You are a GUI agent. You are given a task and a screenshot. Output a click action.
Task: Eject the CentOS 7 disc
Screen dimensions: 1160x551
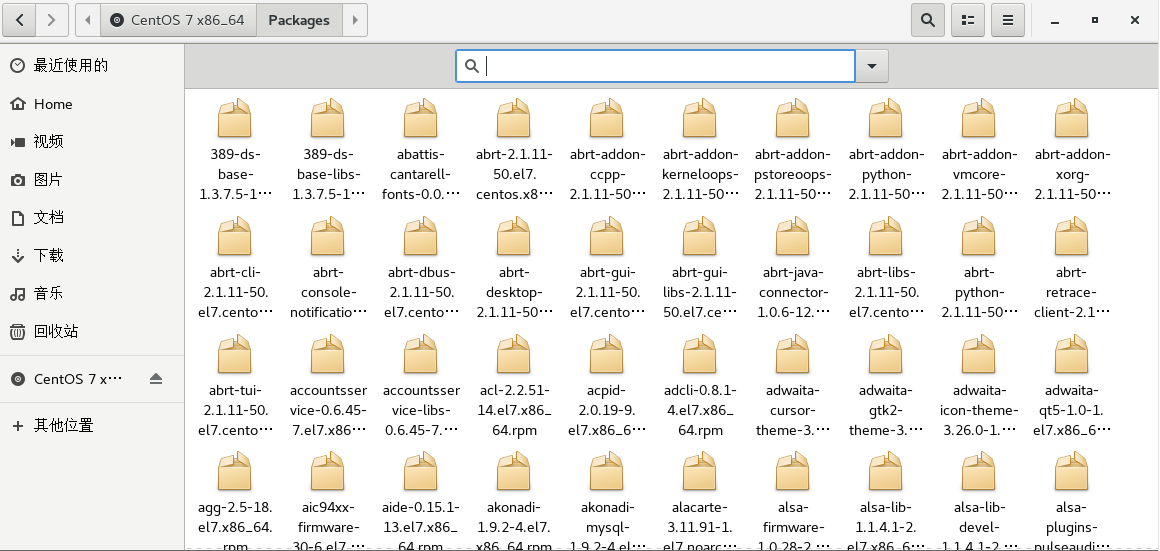tap(155, 379)
